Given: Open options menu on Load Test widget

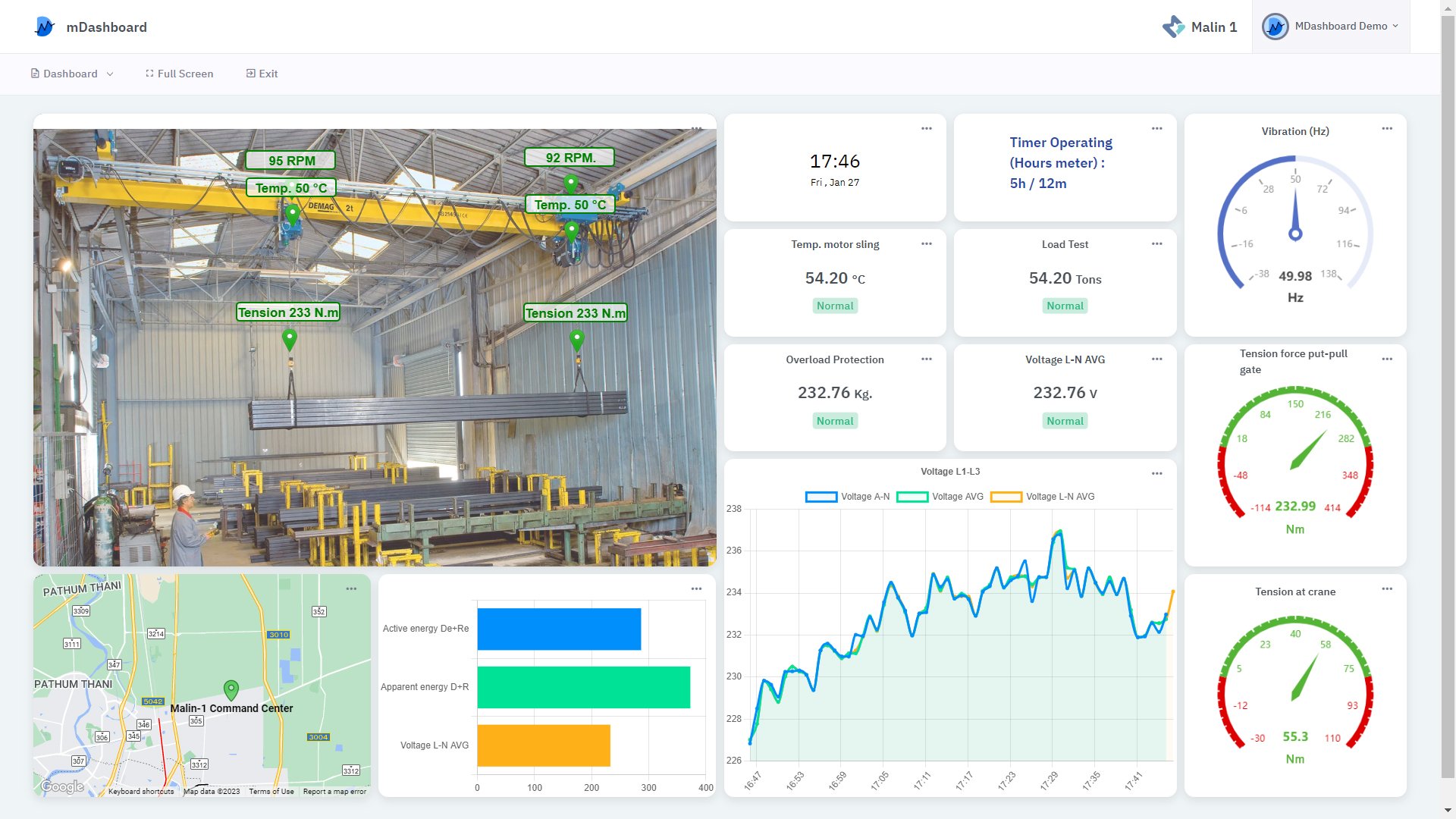Looking at the screenshot, I should click(x=1156, y=244).
